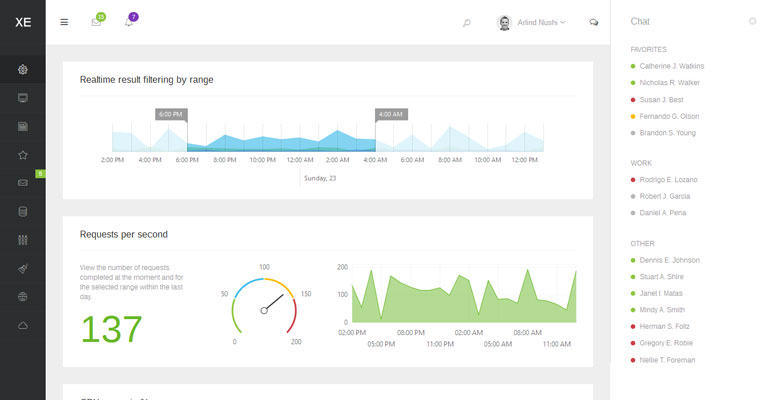
Task: Click the 6:00 PM range slider handle
Action: point(171,115)
